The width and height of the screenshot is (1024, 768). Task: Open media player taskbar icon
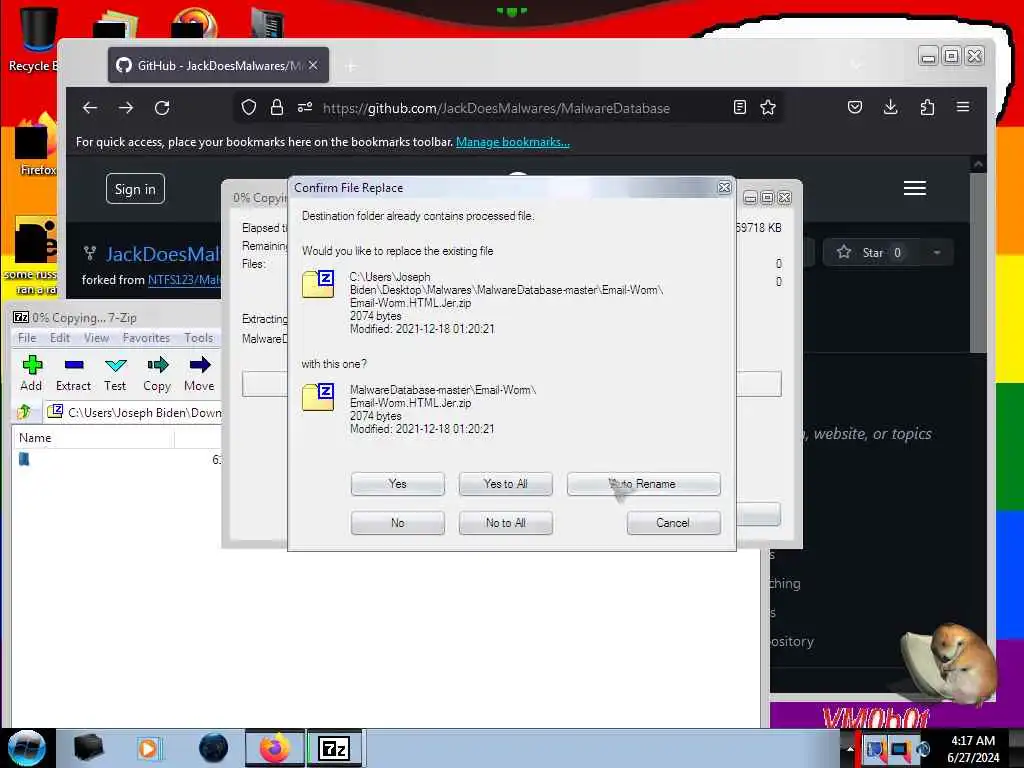tap(148, 748)
